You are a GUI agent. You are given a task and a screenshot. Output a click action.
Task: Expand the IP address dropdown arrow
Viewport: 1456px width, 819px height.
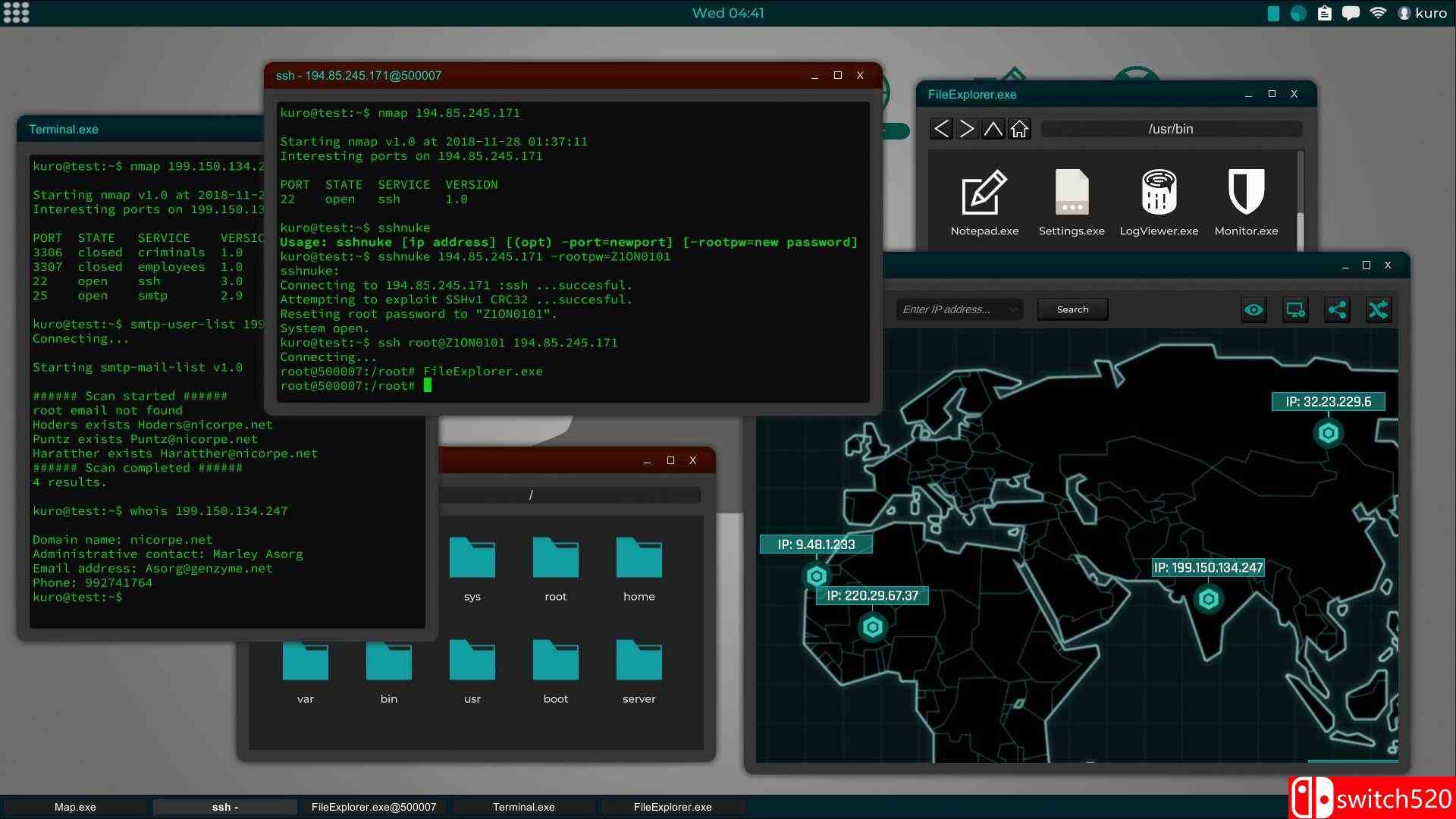[x=1012, y=309]
